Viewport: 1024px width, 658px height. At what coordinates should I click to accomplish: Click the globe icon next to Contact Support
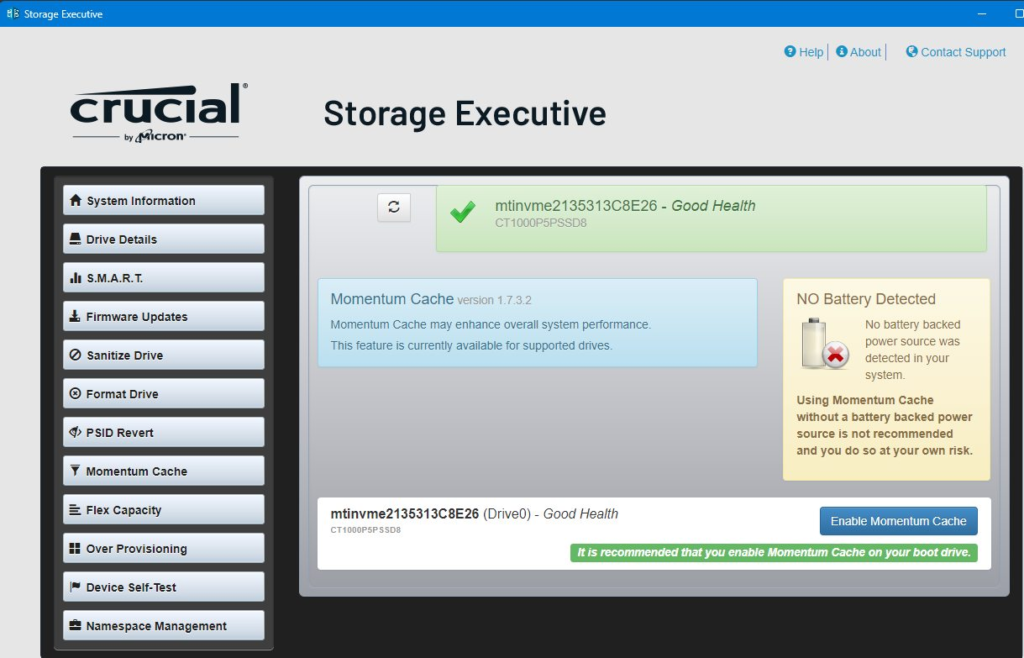(x=912, y=52)
